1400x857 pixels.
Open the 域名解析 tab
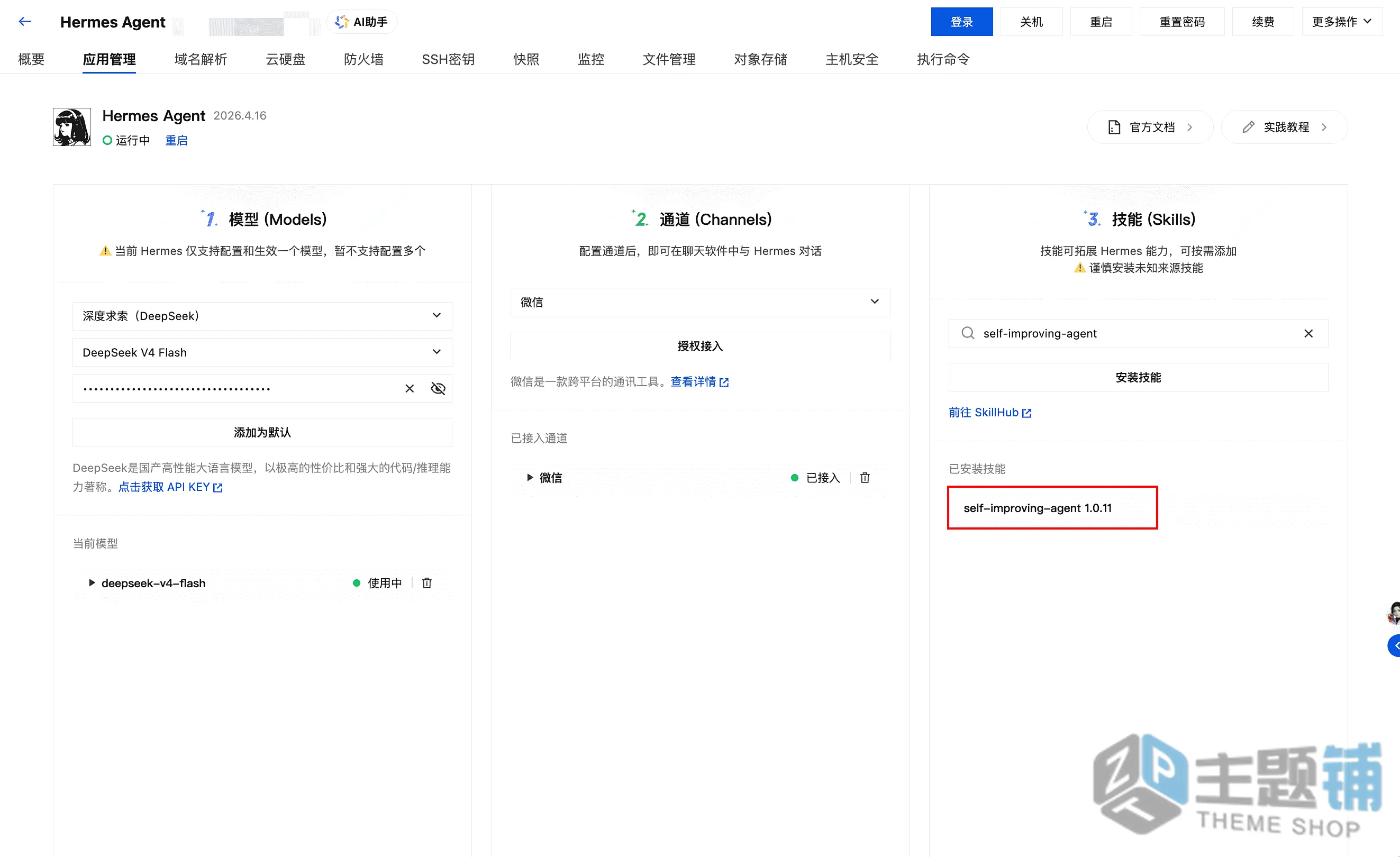[201, 59]
